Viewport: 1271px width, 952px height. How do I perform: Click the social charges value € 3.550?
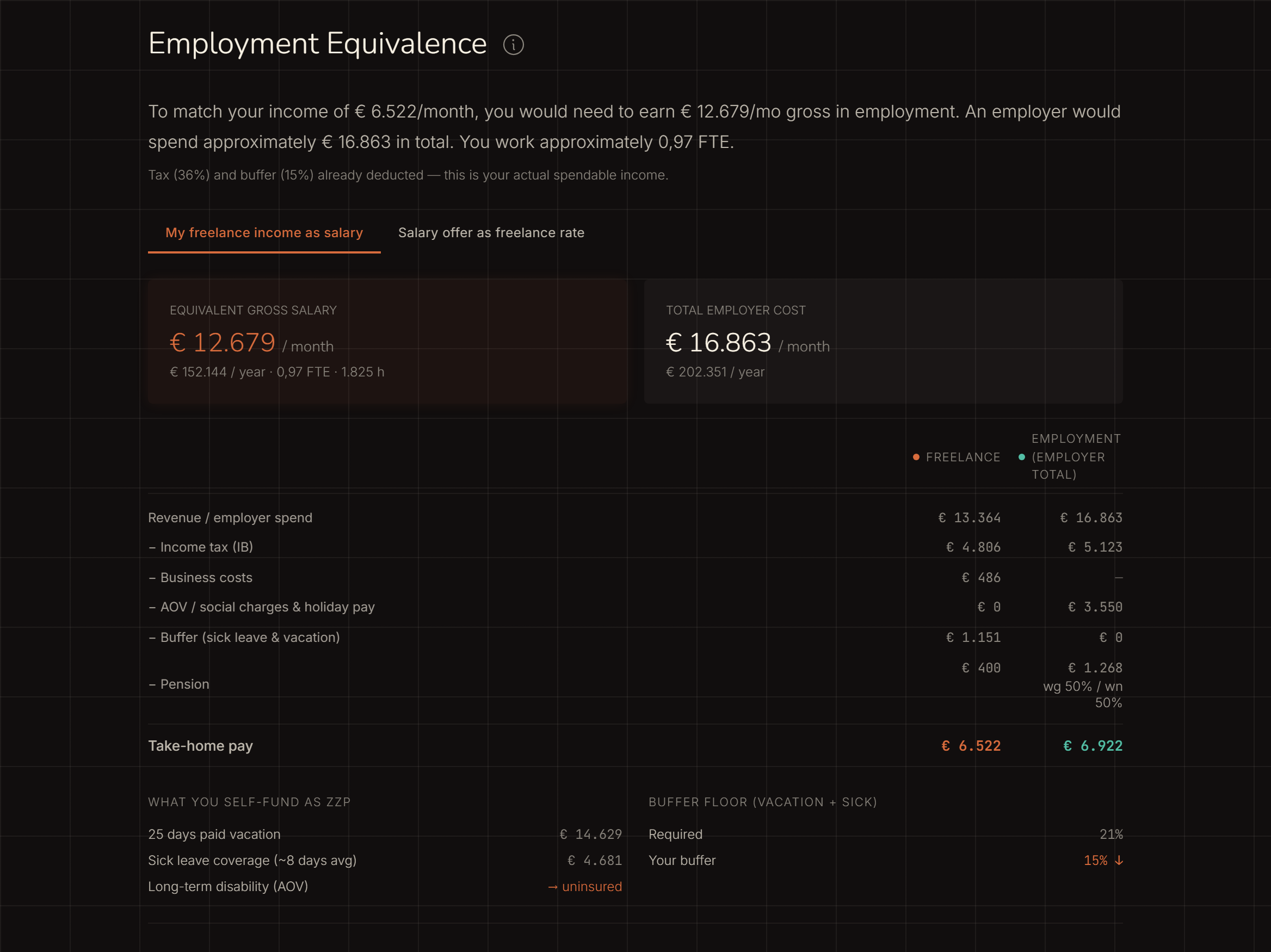[1095, 607]
